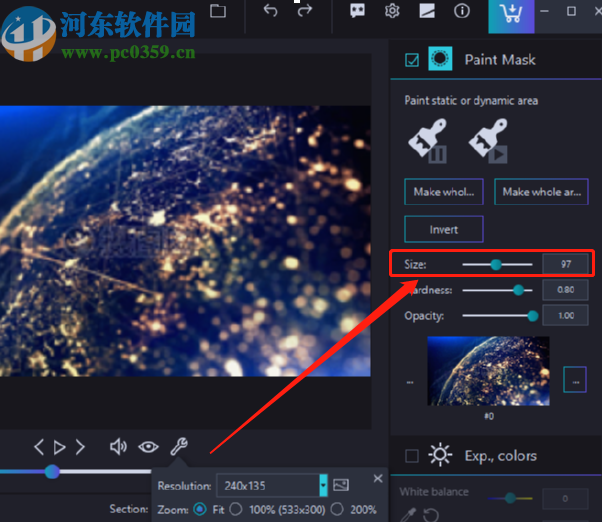Click the Invert mask button
The image size is (602, 522).
444,229
